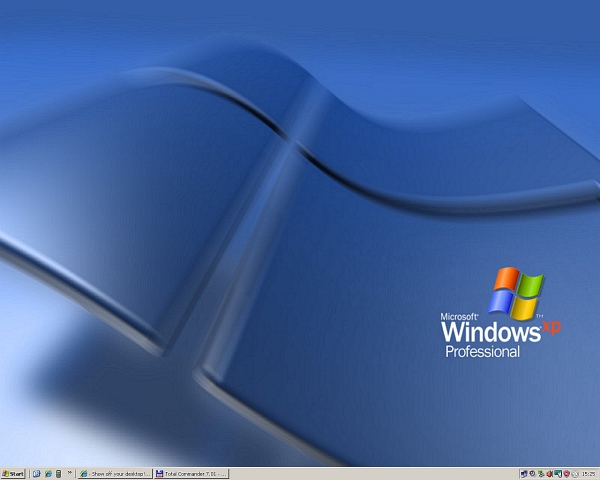Screen dimensions: 600x480
Task: Switch to Total Commander taskbar button
Action: pos(190,473)
